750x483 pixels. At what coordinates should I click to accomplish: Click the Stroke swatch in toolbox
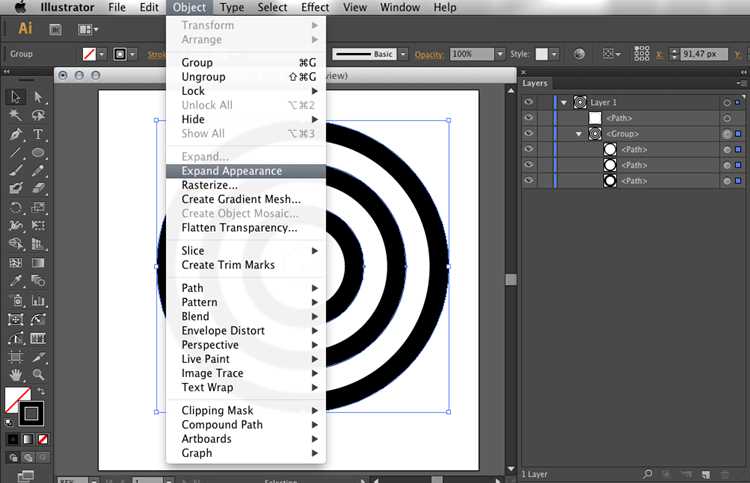point(31,414)
